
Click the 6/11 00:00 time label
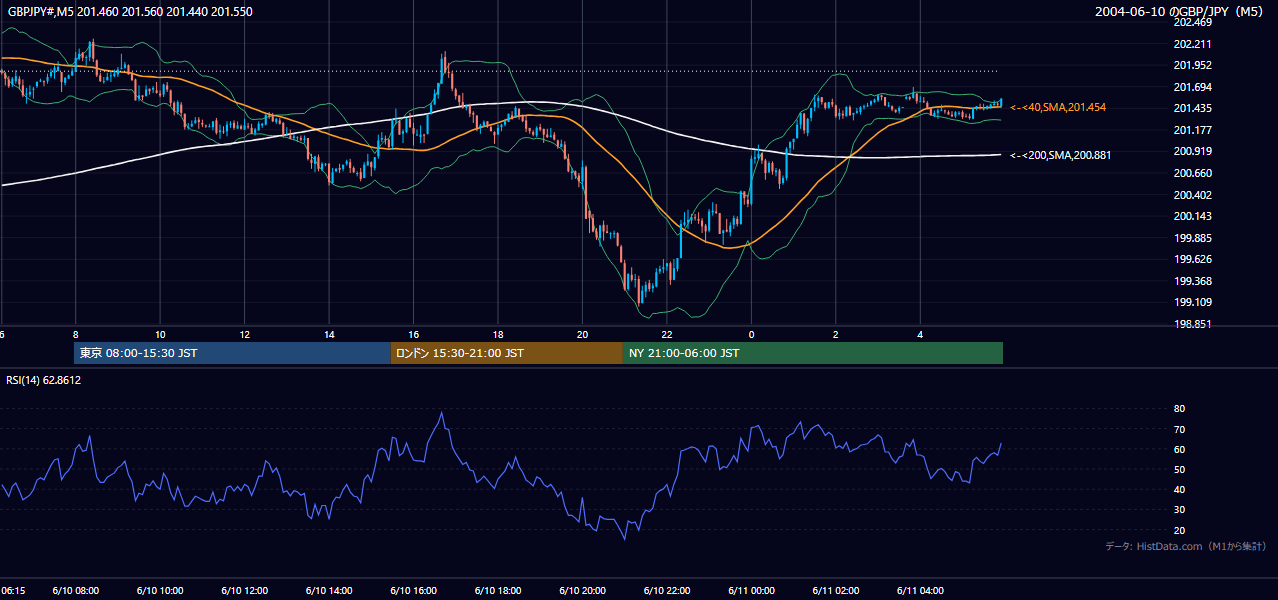(751, 591)
